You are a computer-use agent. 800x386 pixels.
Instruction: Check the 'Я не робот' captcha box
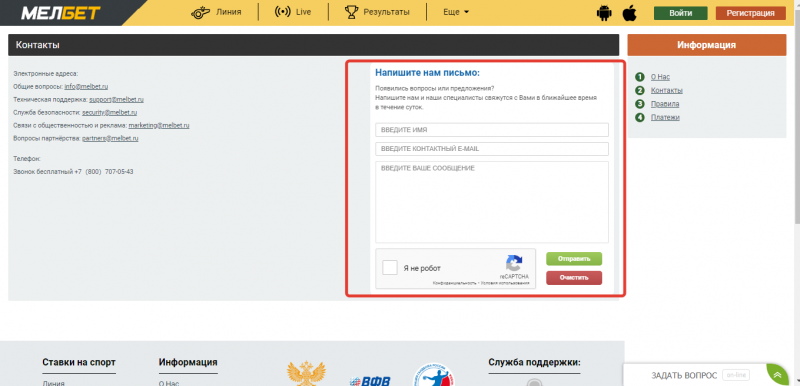(x=390, y=268)
